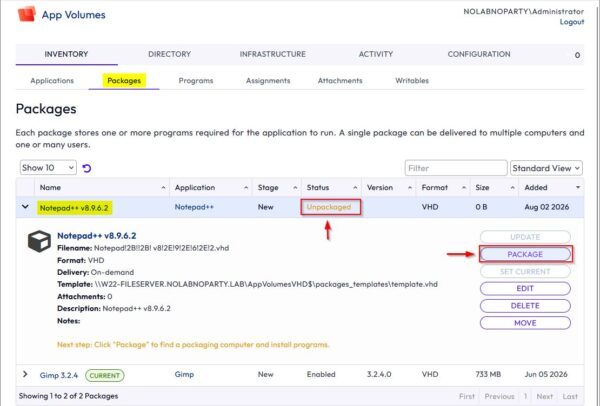Go to the Next page
600x406 pixels.
click(x=545, y=396)
